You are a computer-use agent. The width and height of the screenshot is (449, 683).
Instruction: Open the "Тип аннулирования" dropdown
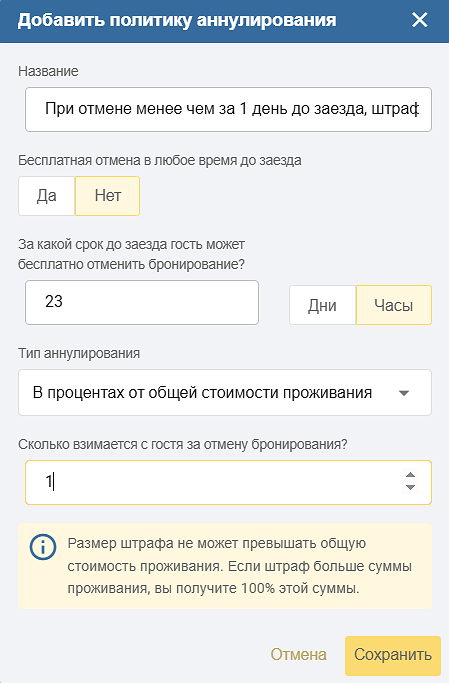pyautogui.click(x=225, y=392)
